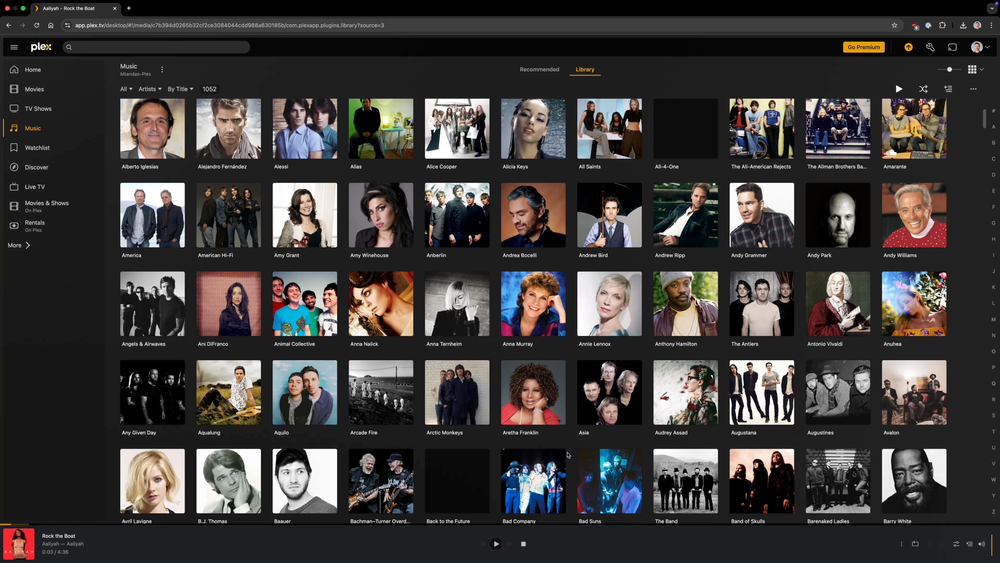Image resolution: width=1000 pixels, height=563 pixels.
Task: Click the Go Premium button
Action: [x=863, y=47]
